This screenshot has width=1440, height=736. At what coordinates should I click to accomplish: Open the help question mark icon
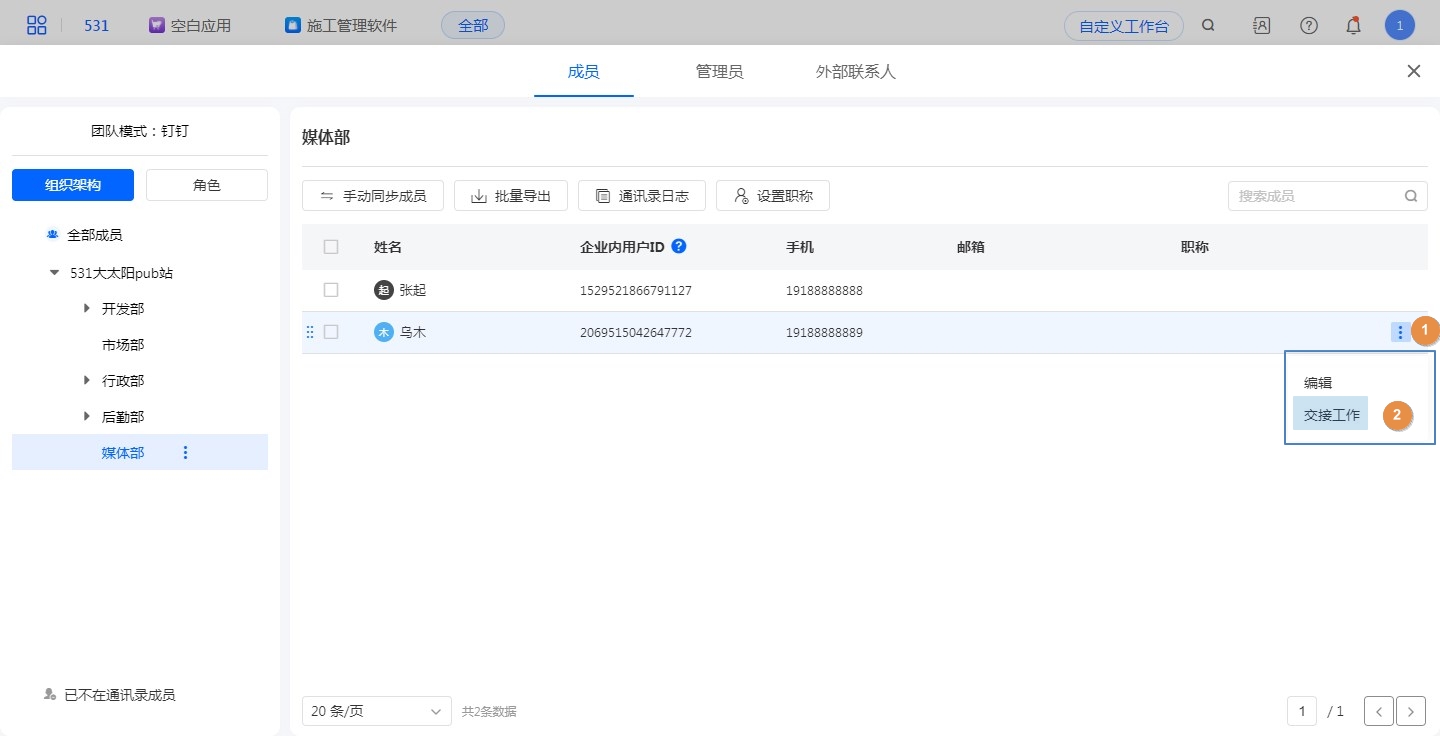click(1308, 26)
